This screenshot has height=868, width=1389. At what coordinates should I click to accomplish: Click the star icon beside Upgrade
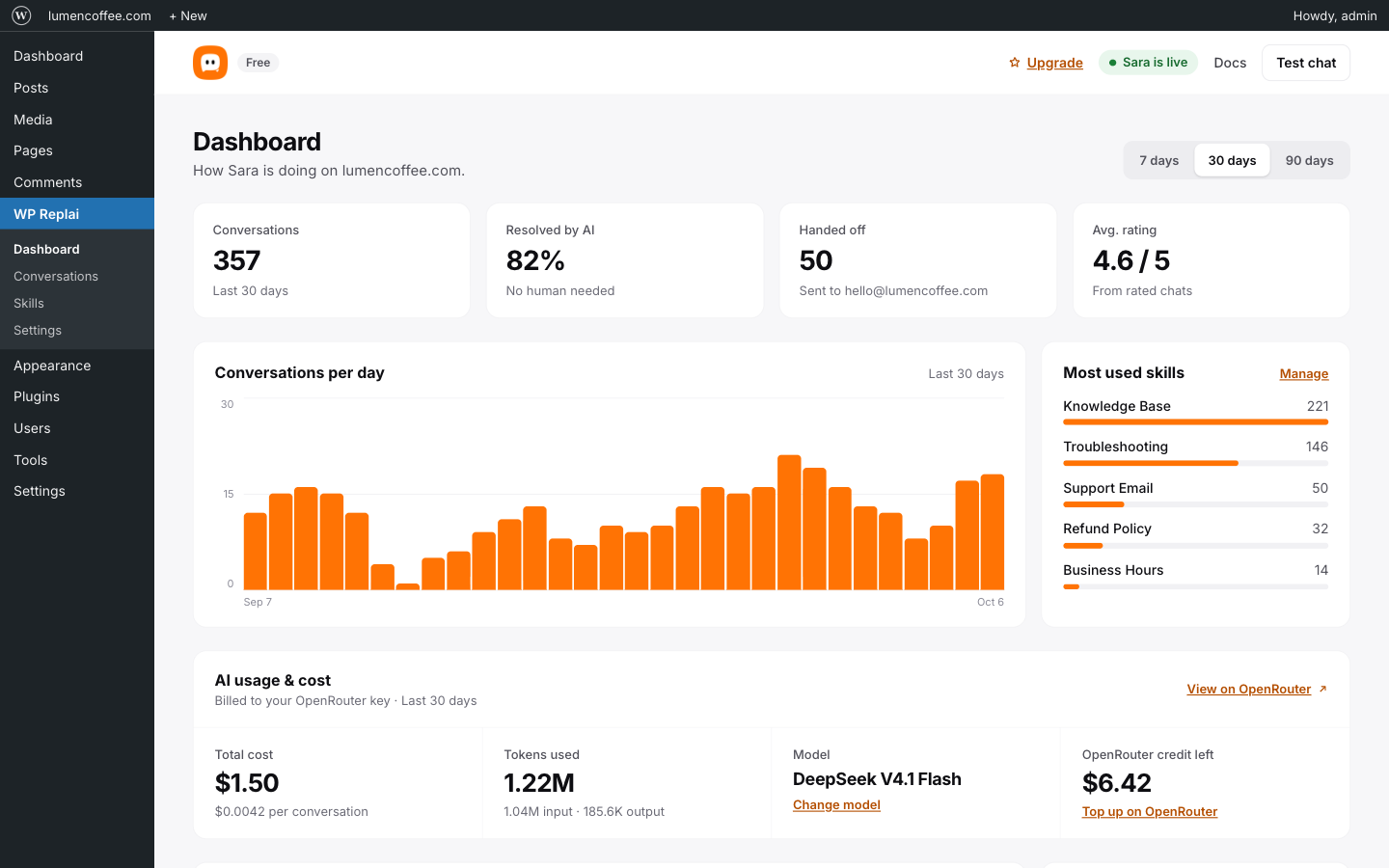click(x=1015, y=63)
